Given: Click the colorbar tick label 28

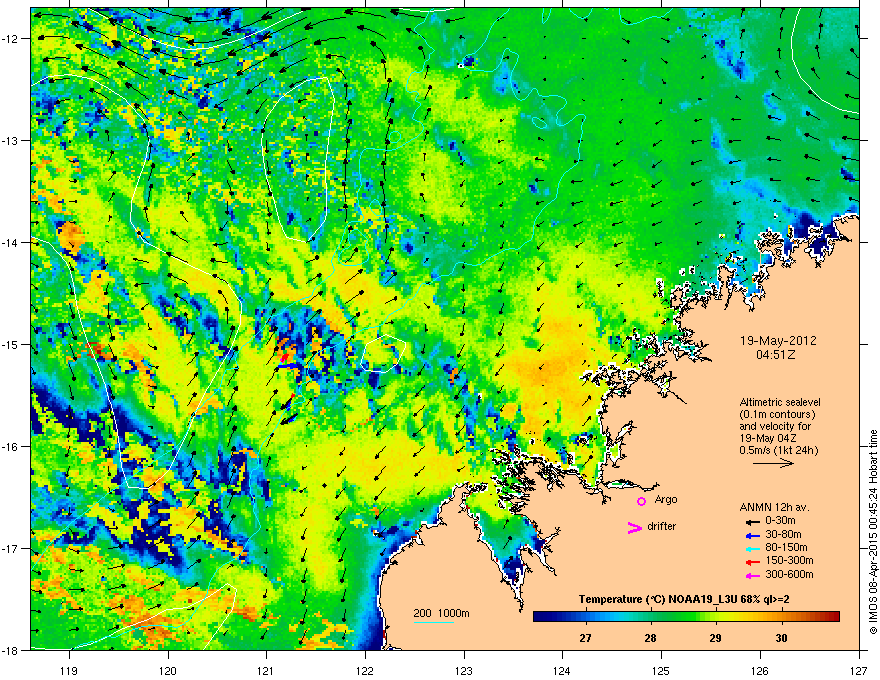Looking at the screenshot, I should point(650,638).
